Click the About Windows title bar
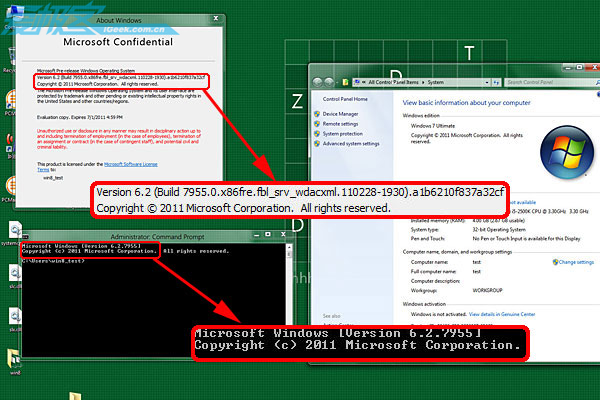This screenshot has width=600, height=400. click(x=119, y=20)
